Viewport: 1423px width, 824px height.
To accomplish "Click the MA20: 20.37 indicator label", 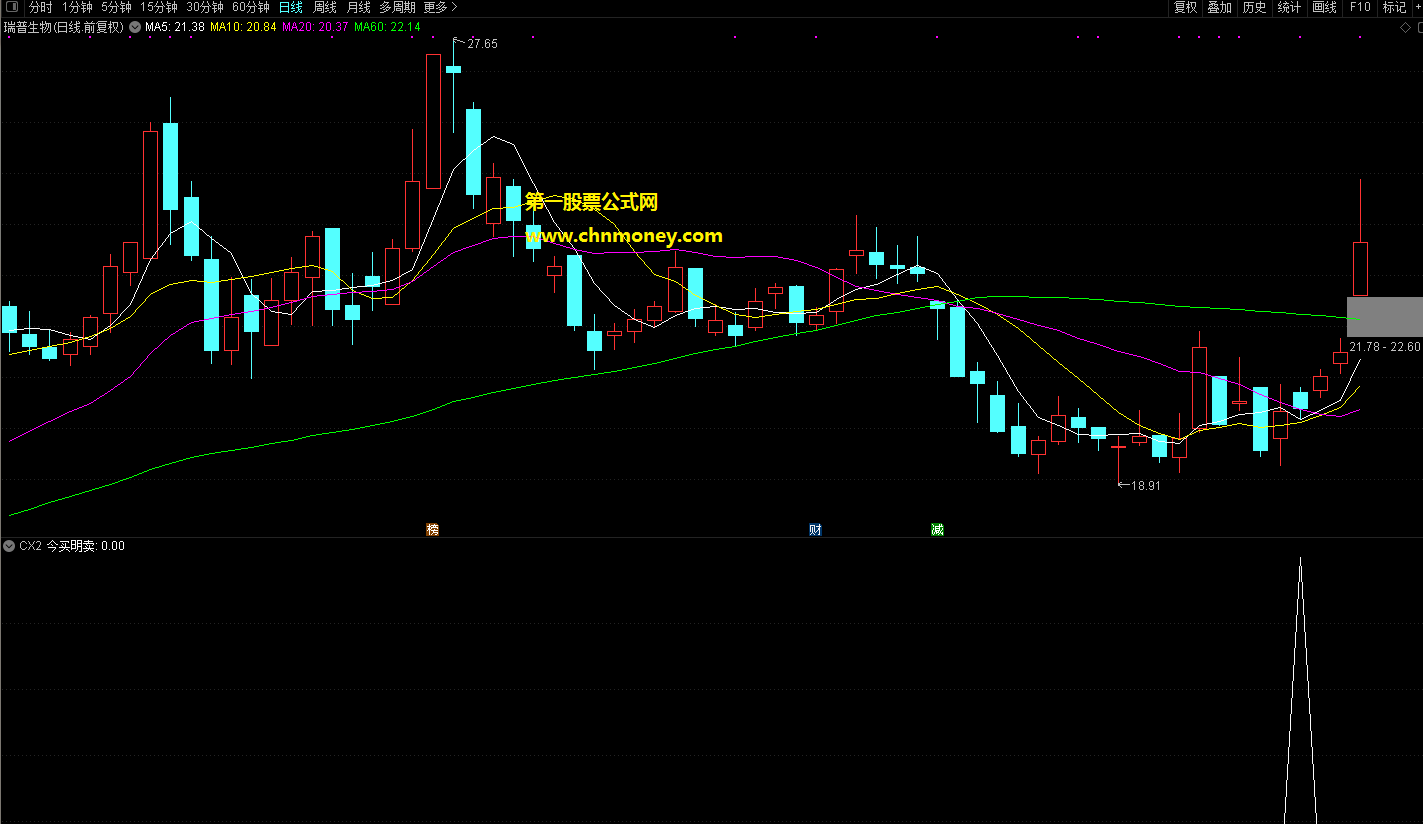I will point(315,27).
